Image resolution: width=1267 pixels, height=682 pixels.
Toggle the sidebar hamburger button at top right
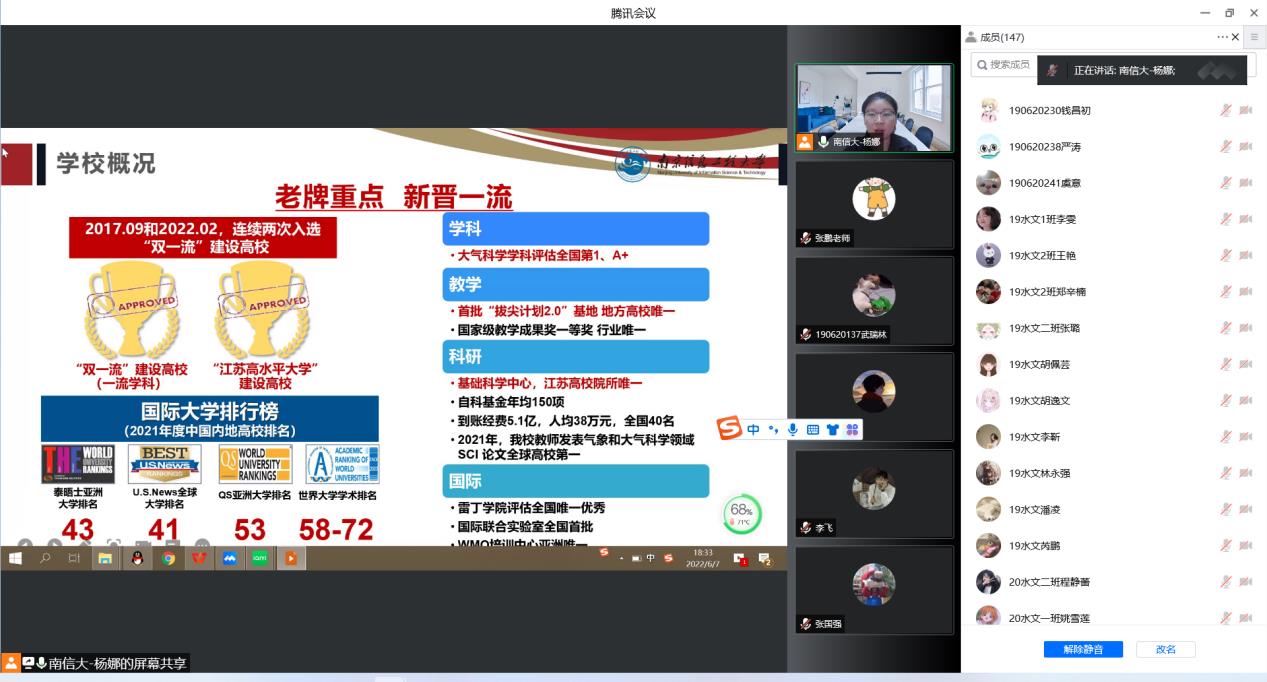point(1254,37)
